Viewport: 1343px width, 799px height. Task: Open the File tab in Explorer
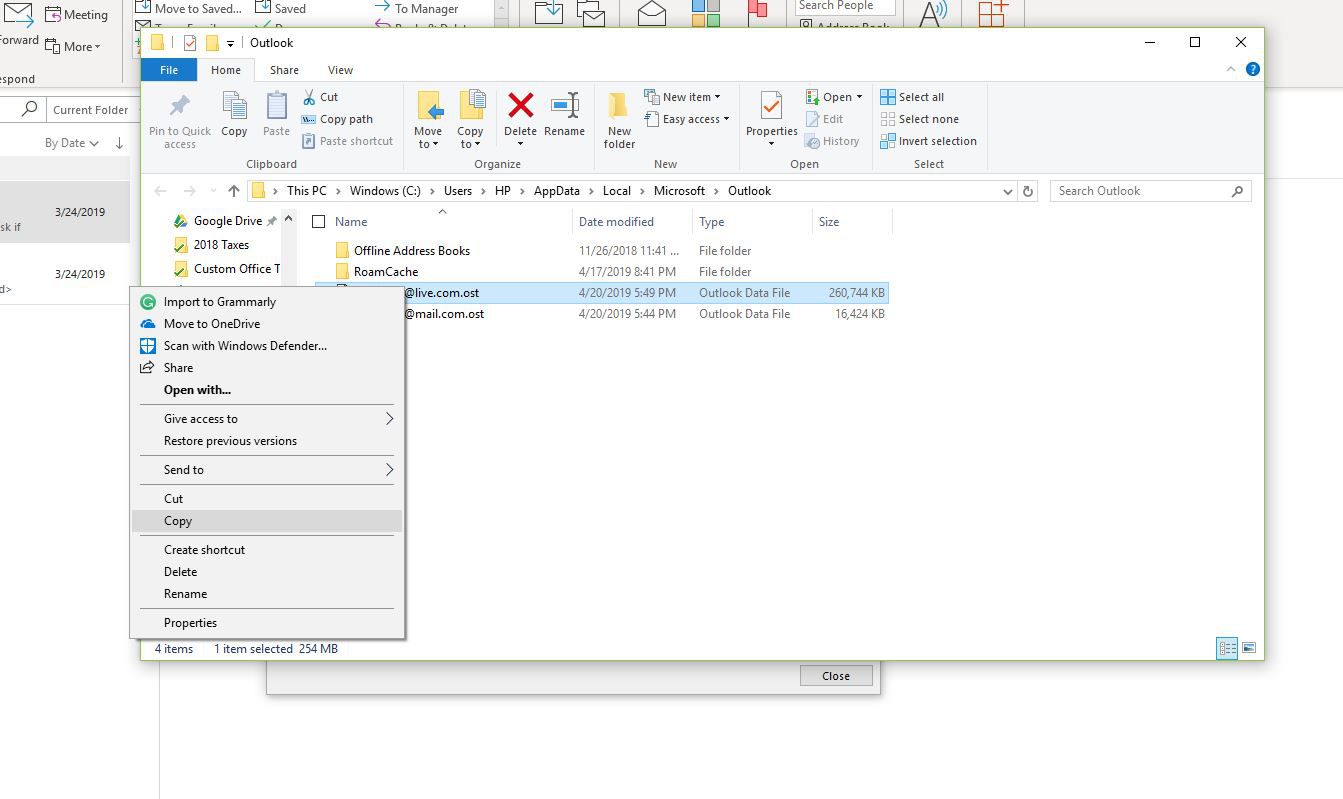pos(169,70)
